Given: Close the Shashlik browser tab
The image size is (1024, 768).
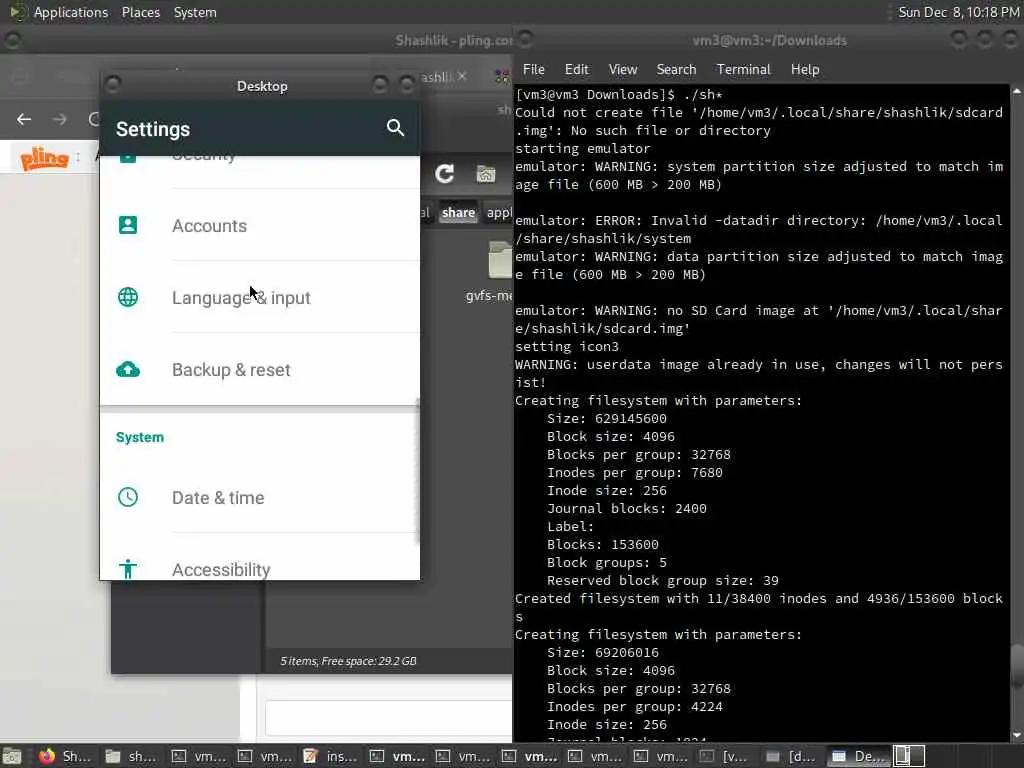Looking at the screenshot, I should click(462, 76).
